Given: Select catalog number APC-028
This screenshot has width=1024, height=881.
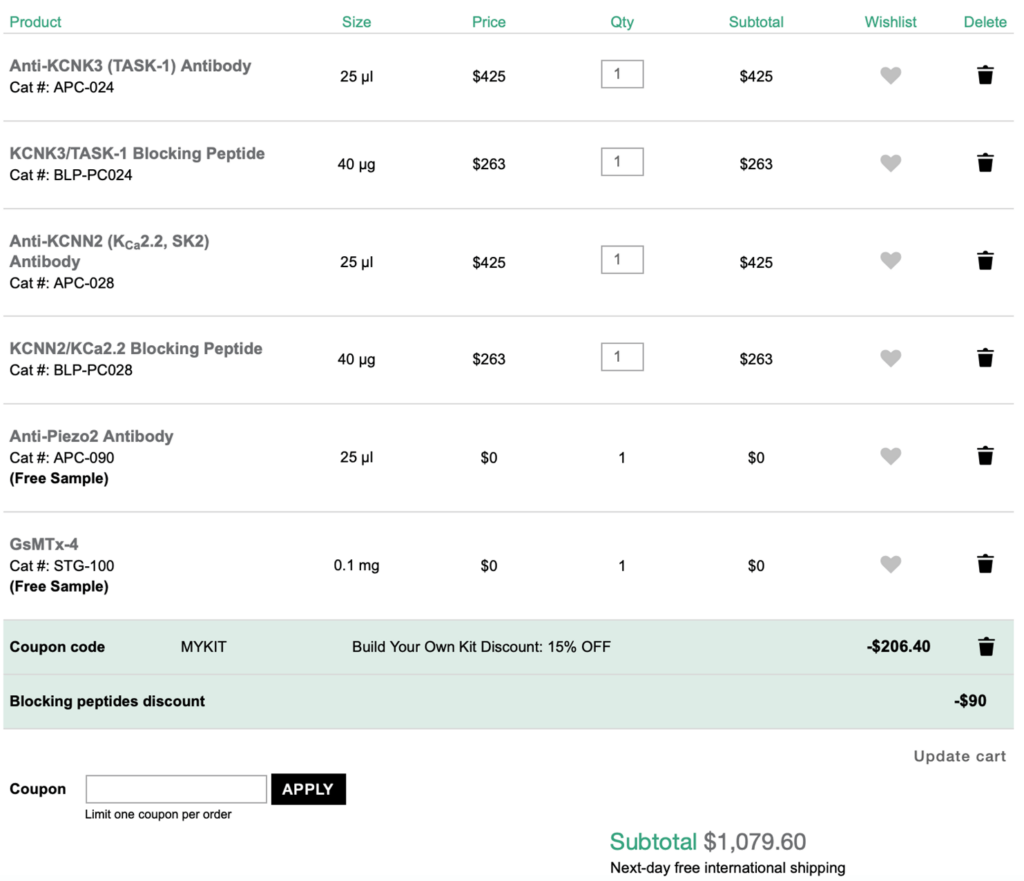Looking at the screenshot, I should 84,283.
